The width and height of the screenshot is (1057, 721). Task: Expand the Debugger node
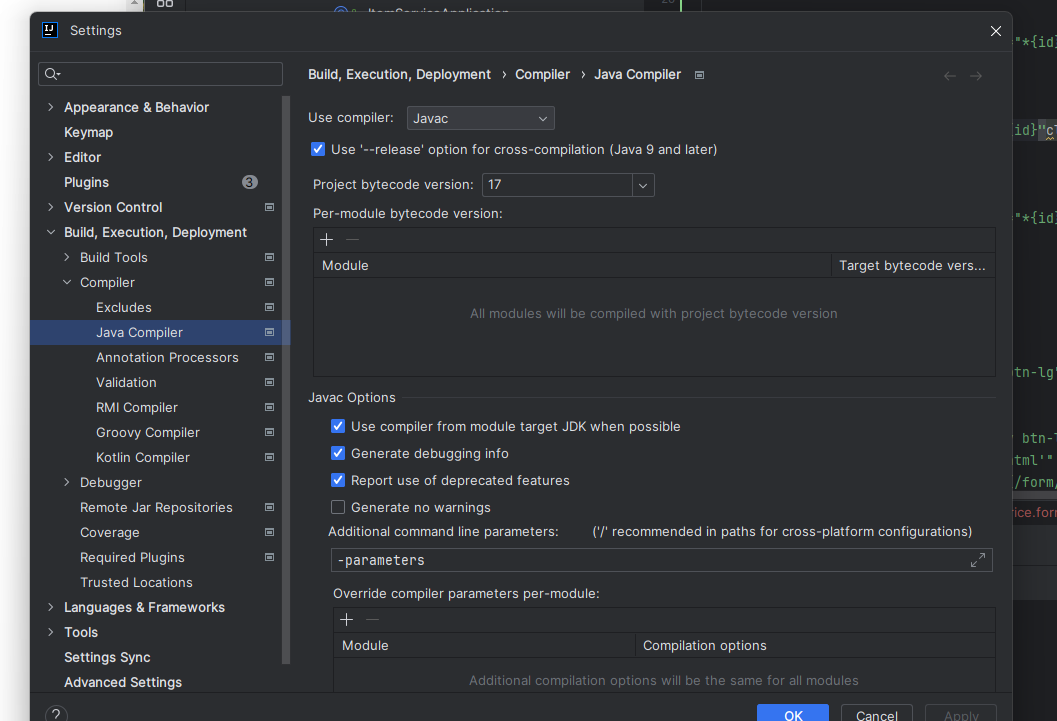tap(67, 482)
